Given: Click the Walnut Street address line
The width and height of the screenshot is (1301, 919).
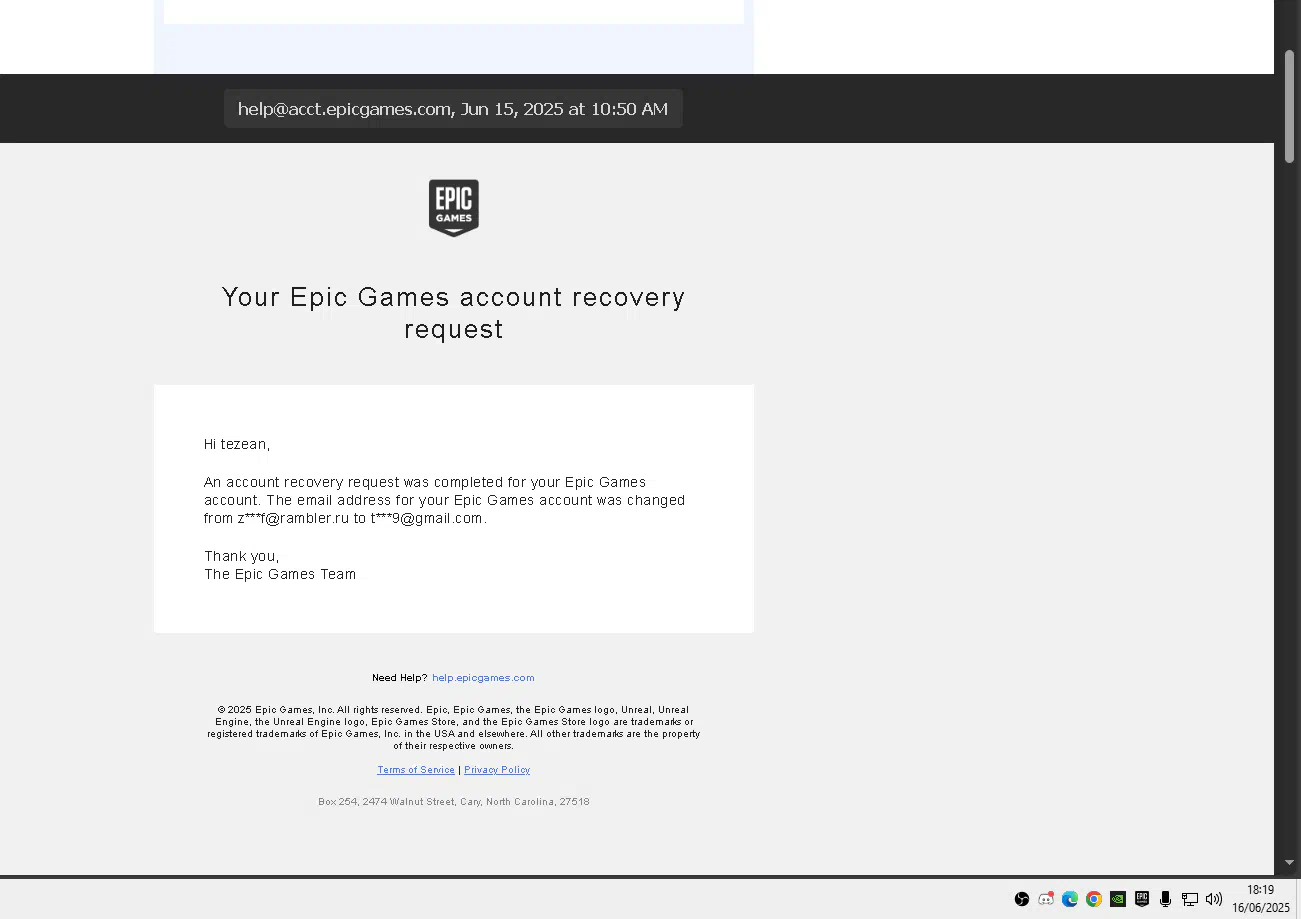Looking at the screenshot, I should [x=454, y=802].
